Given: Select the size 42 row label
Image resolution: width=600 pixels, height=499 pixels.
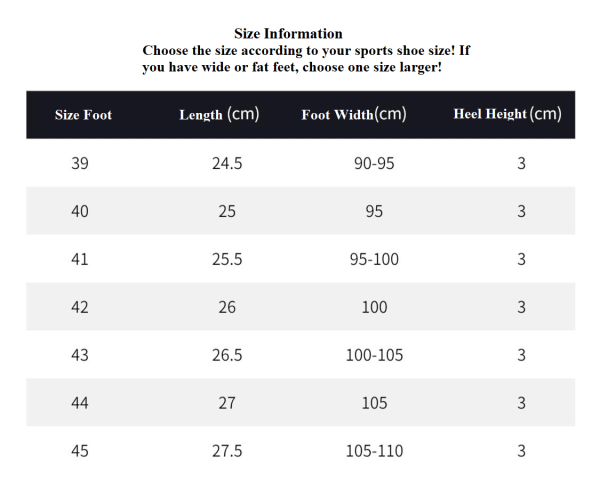Looking at the screenshot, I should pyautogui.click(x=80, y=307).
